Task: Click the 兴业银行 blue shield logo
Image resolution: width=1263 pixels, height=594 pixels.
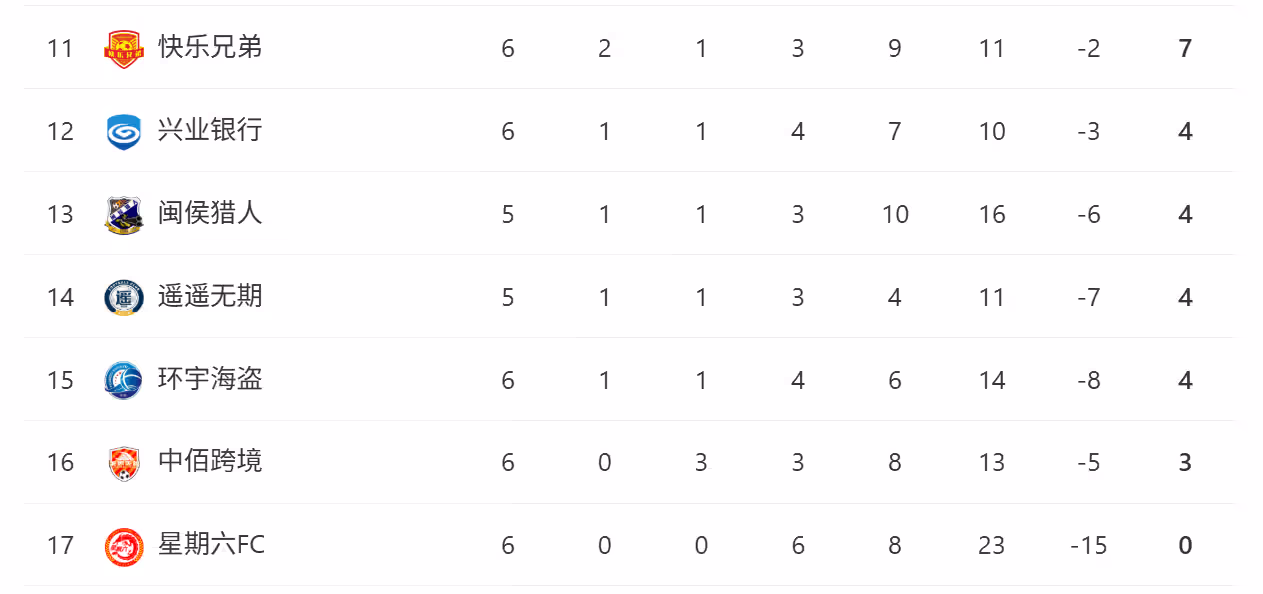Action: (x=124, y=132)
